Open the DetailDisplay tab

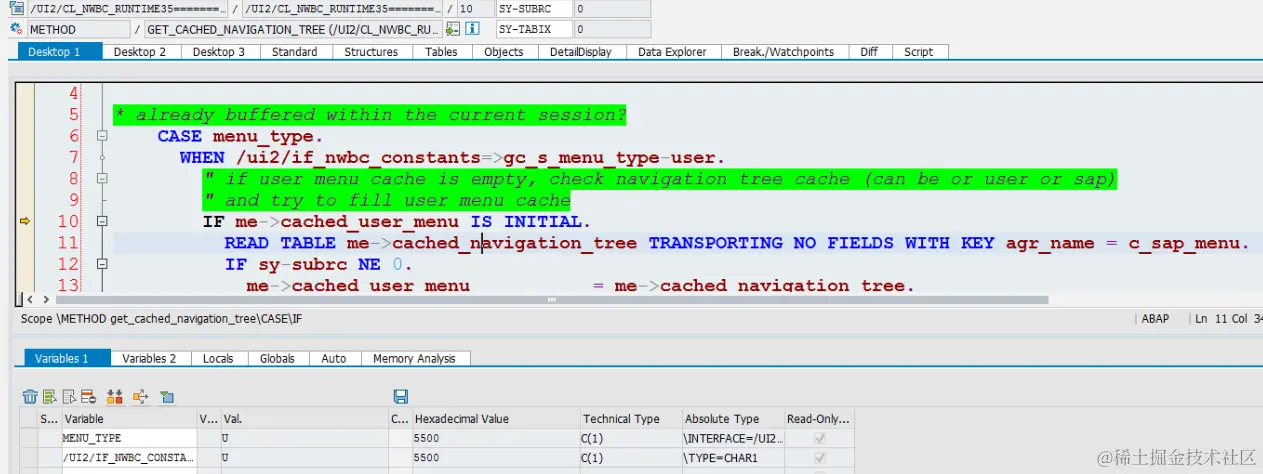pyautogui.click(x=582, y=51)
